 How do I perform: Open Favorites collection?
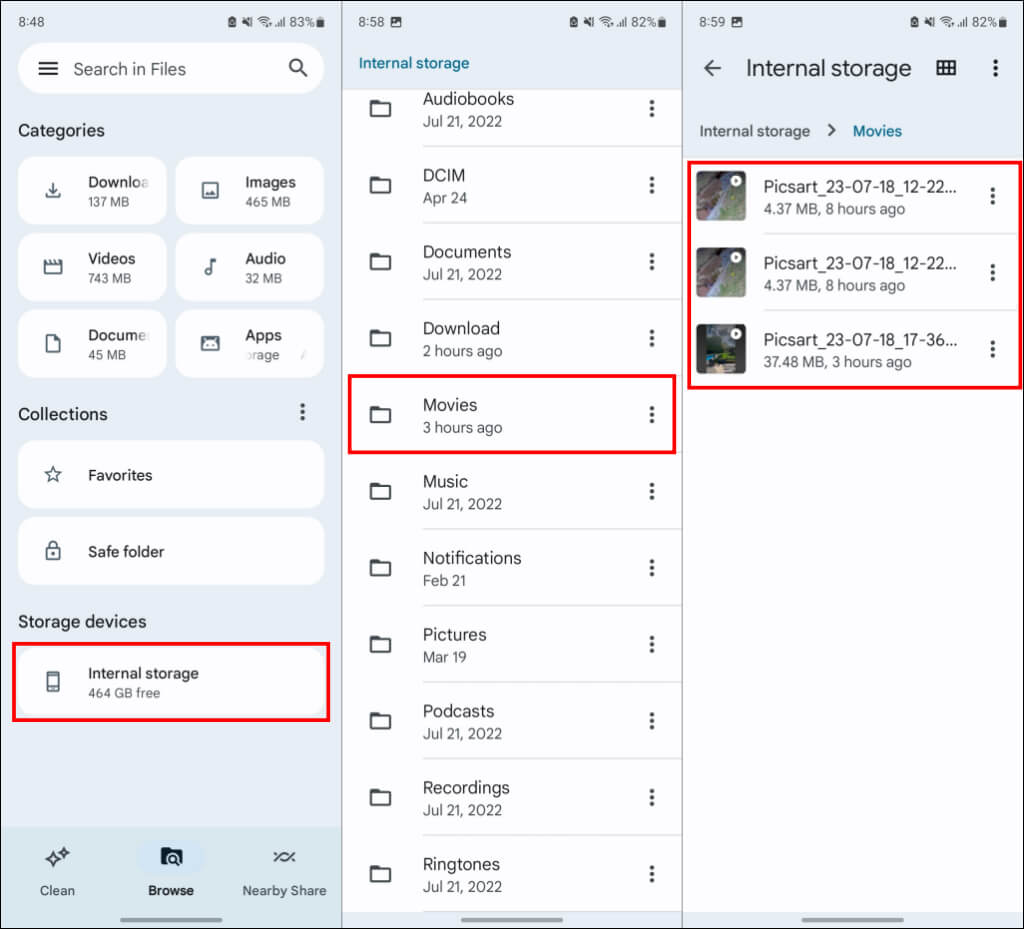coord(171,475)
